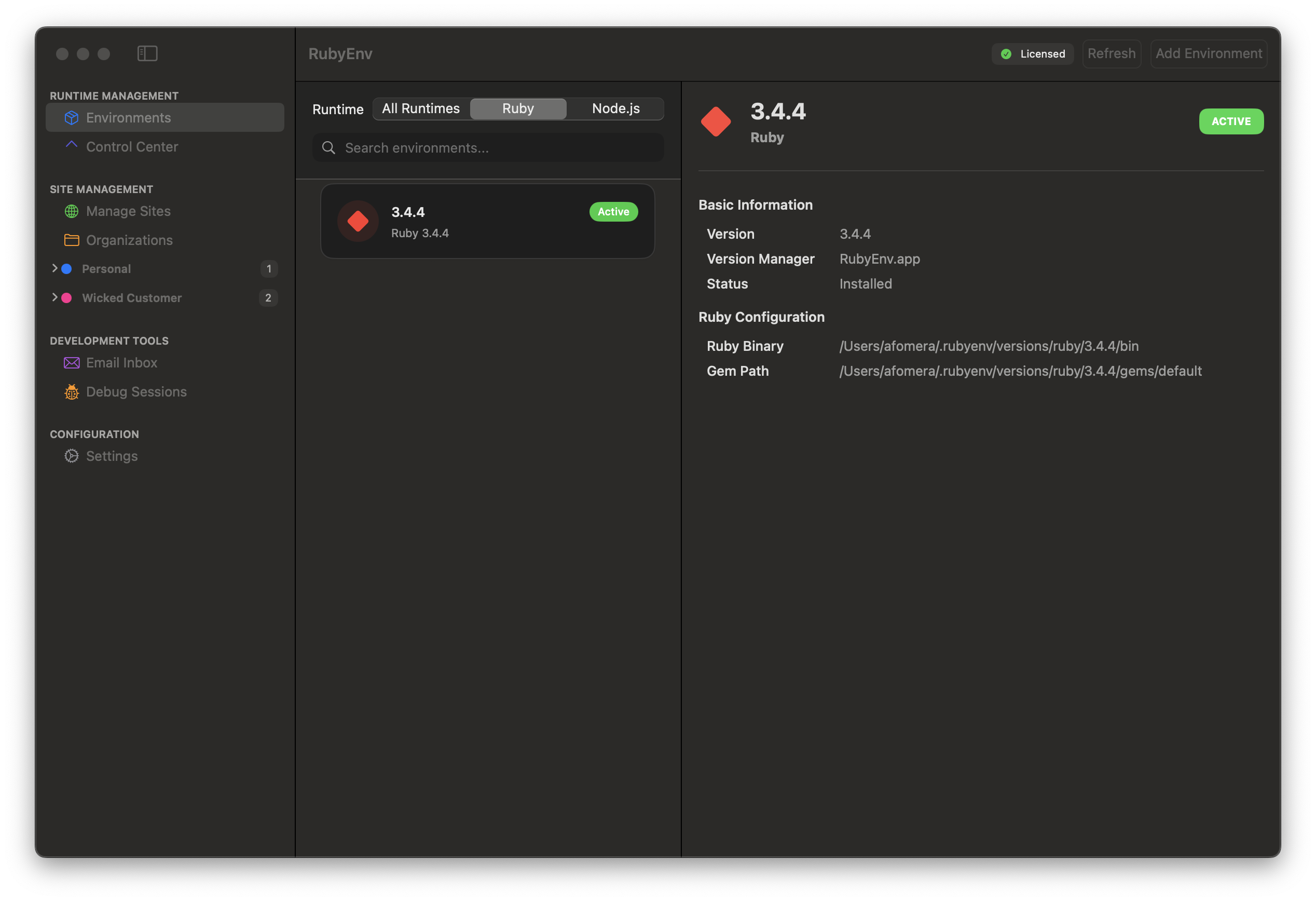Open Organizations in the sidebar
The image size is (1316, 901).
pyautogui.click(x=165, y=240)
